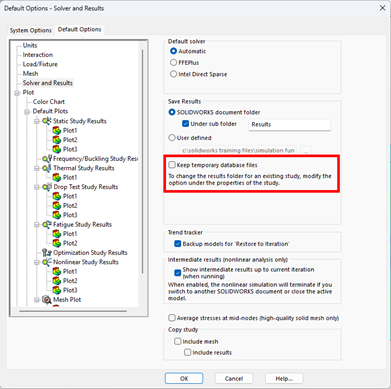Click the Optimization Study Results icon

47,252
